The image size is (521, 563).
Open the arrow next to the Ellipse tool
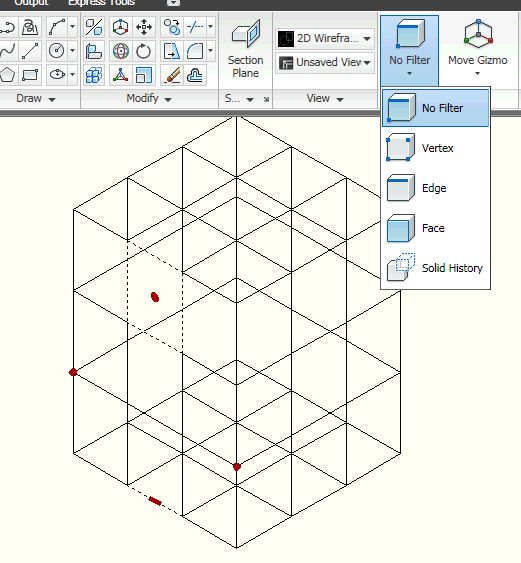pyautogui.click(x=73, y=75)
